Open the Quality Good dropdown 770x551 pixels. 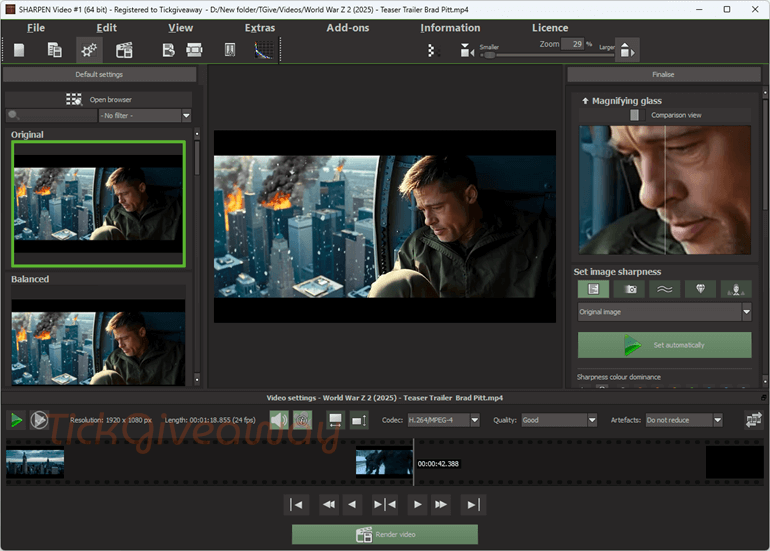pyautogui.click(x=559, y=420)
